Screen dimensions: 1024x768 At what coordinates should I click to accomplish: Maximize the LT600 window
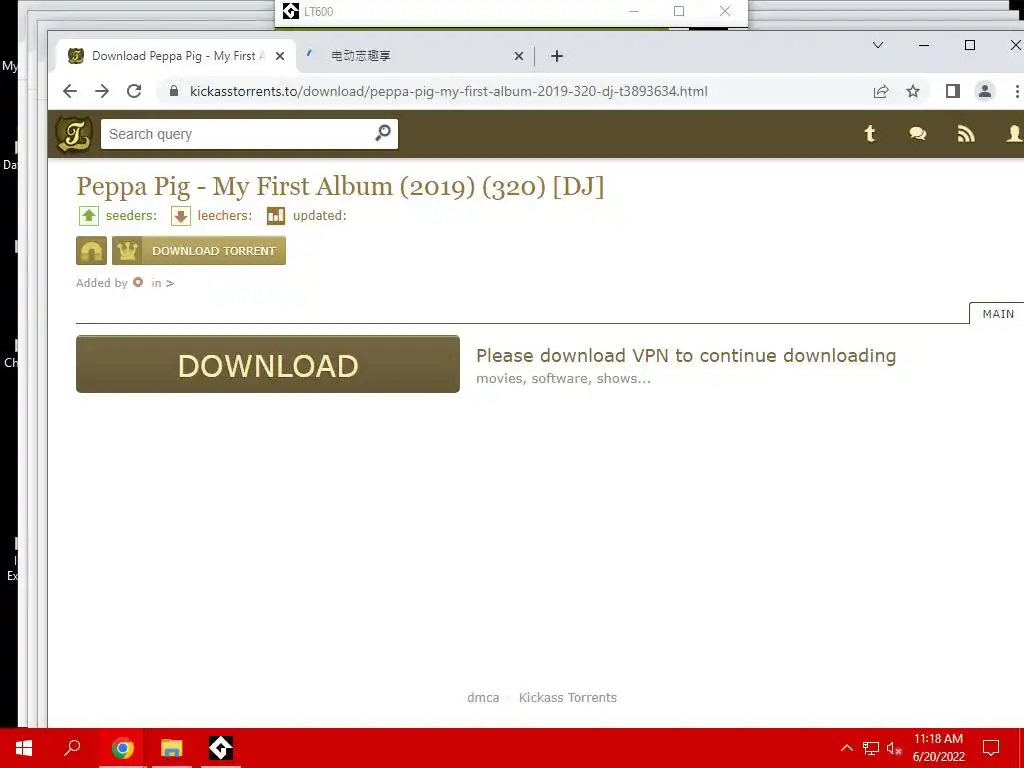[x=679, y=11]
